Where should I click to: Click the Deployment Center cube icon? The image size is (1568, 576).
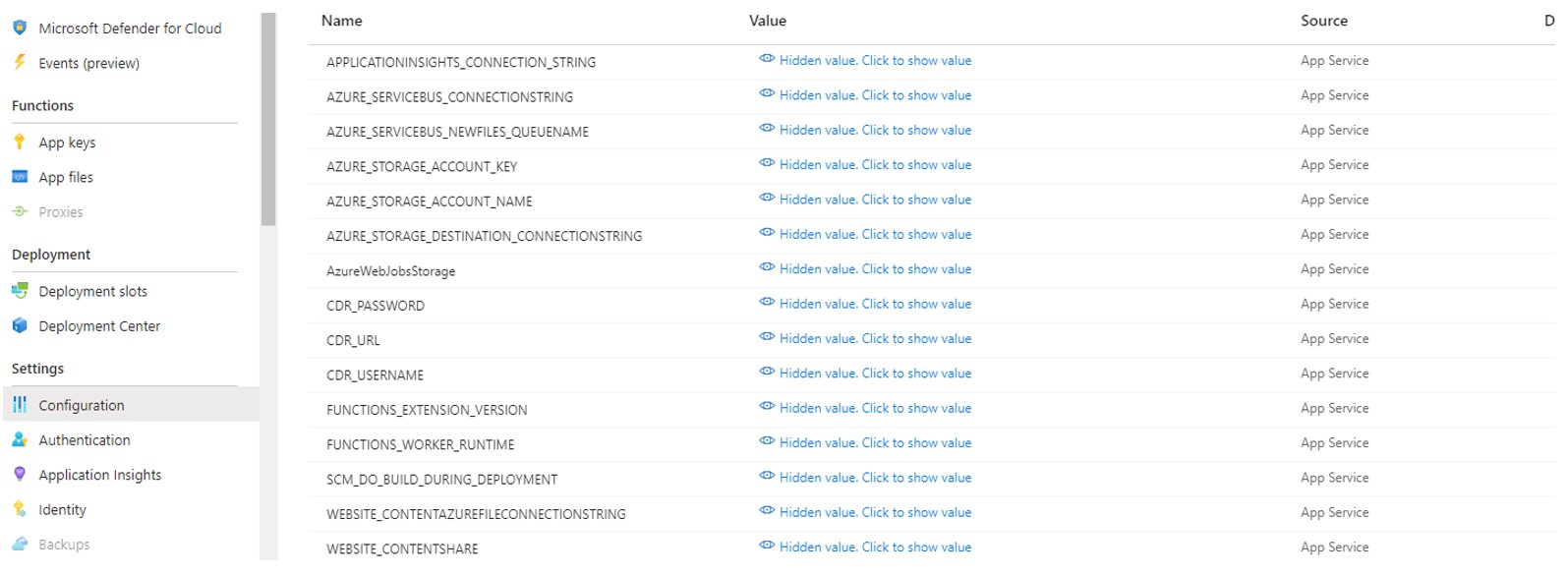20,325
